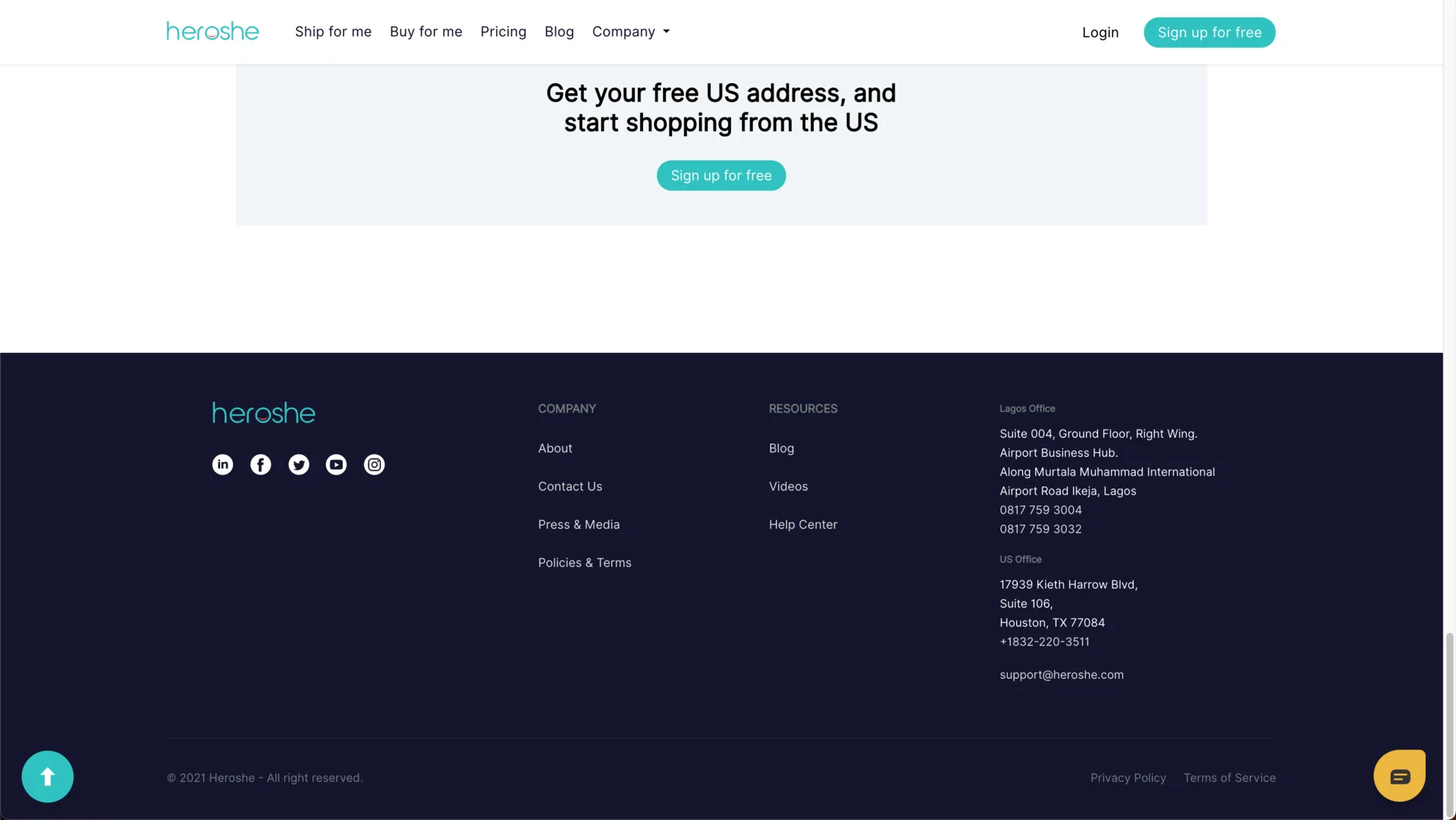Screen dimensions: 1456x820
Task: Open the About footer link
Action: click(x=555, y=448)
